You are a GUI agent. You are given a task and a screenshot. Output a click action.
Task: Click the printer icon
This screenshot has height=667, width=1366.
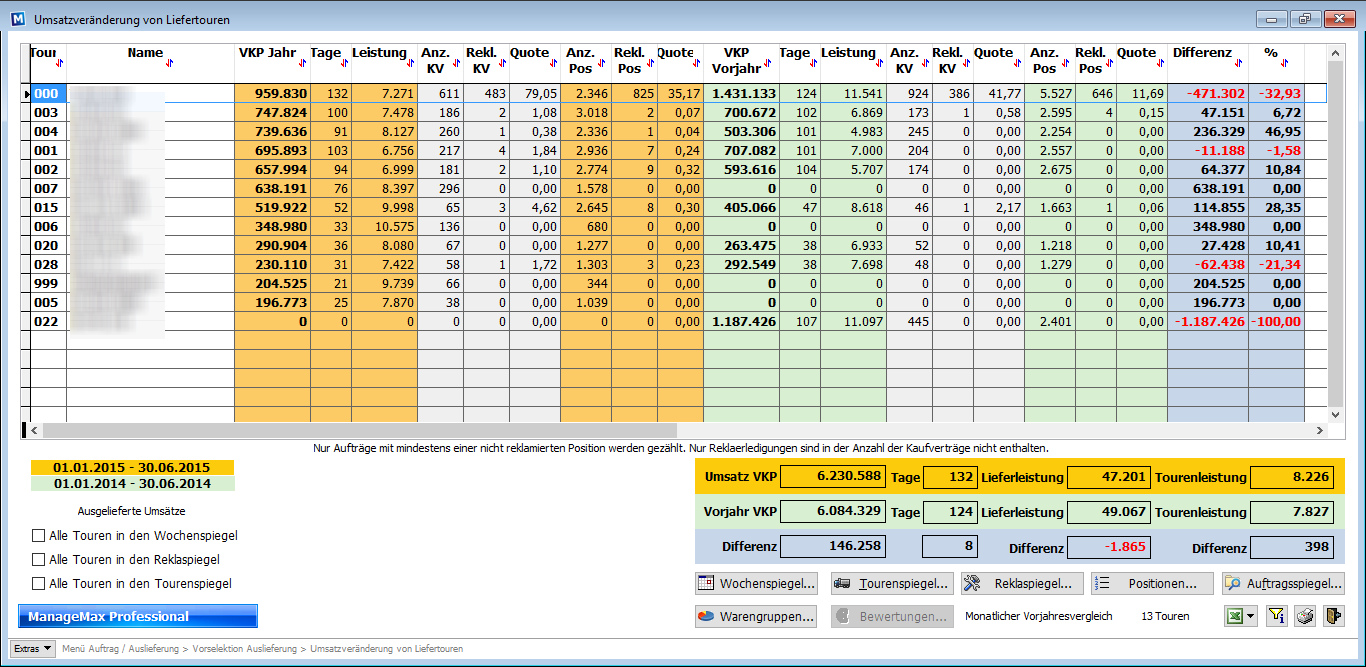pos(1305,617)
